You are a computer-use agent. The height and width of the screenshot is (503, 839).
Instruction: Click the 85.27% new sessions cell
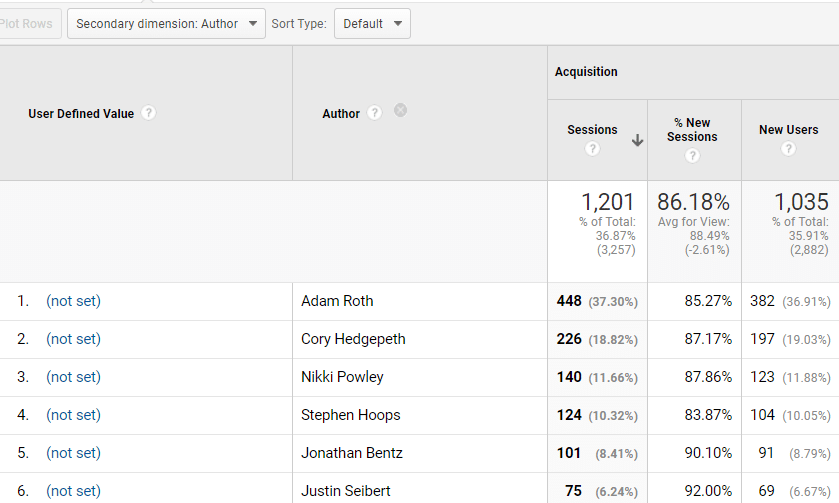[x=708, y=301]
